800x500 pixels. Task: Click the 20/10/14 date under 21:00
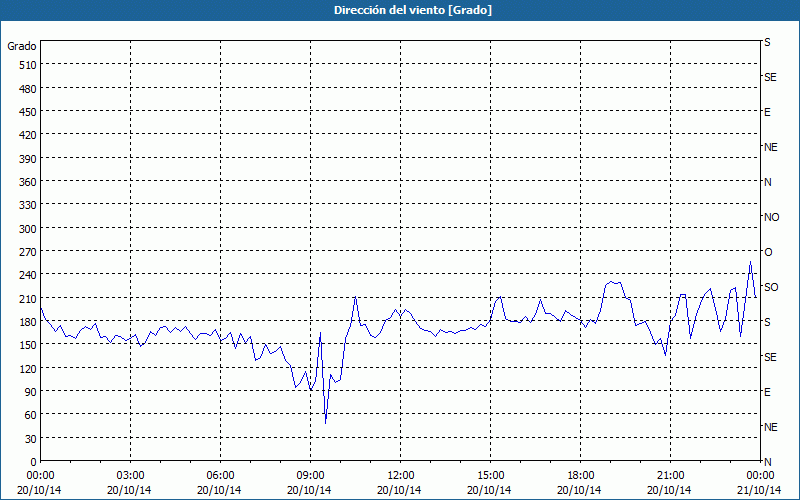(669, 490)
